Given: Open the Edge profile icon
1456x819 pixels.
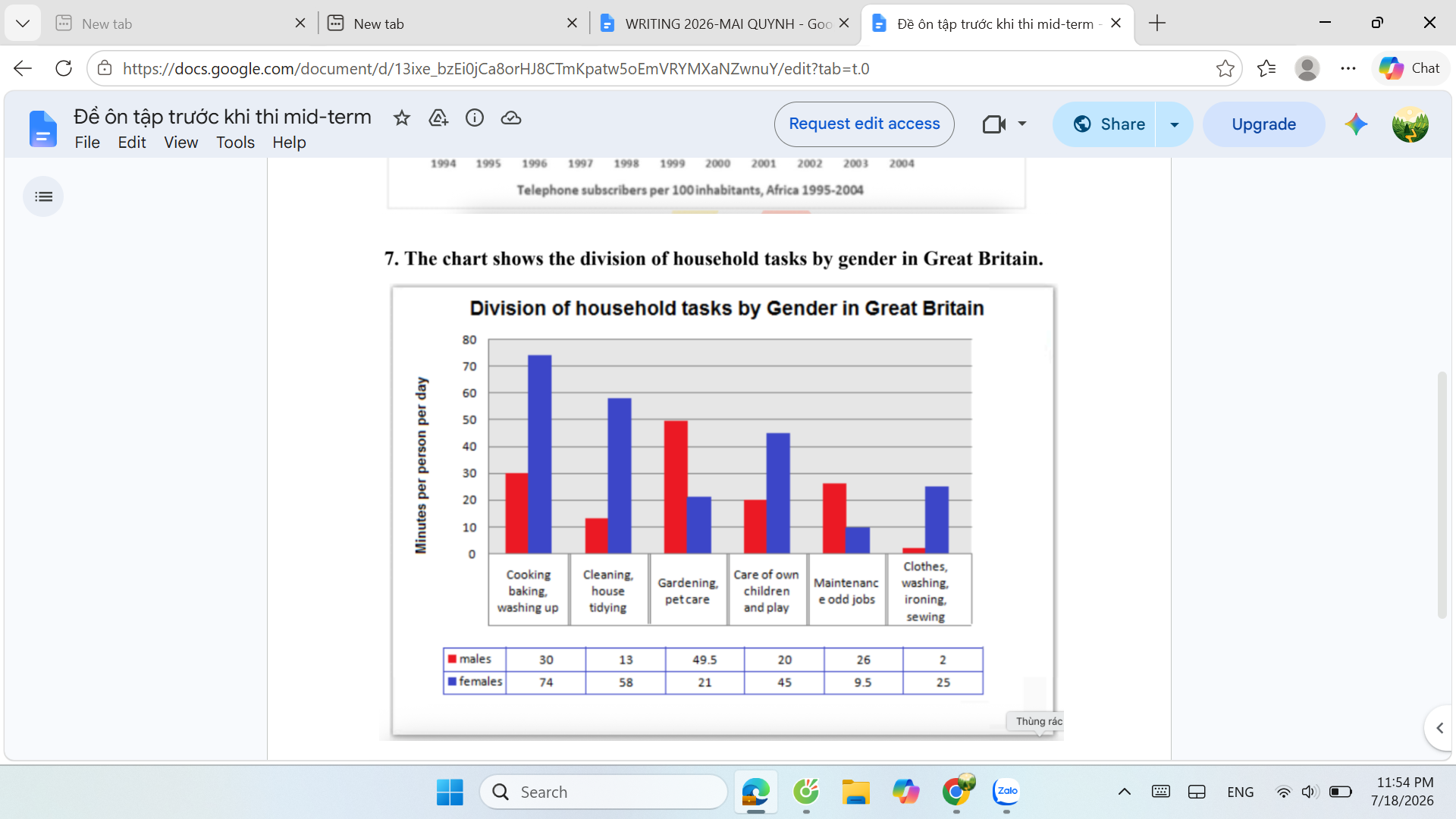Looking at the screenshot, I should coord(1307,68).
